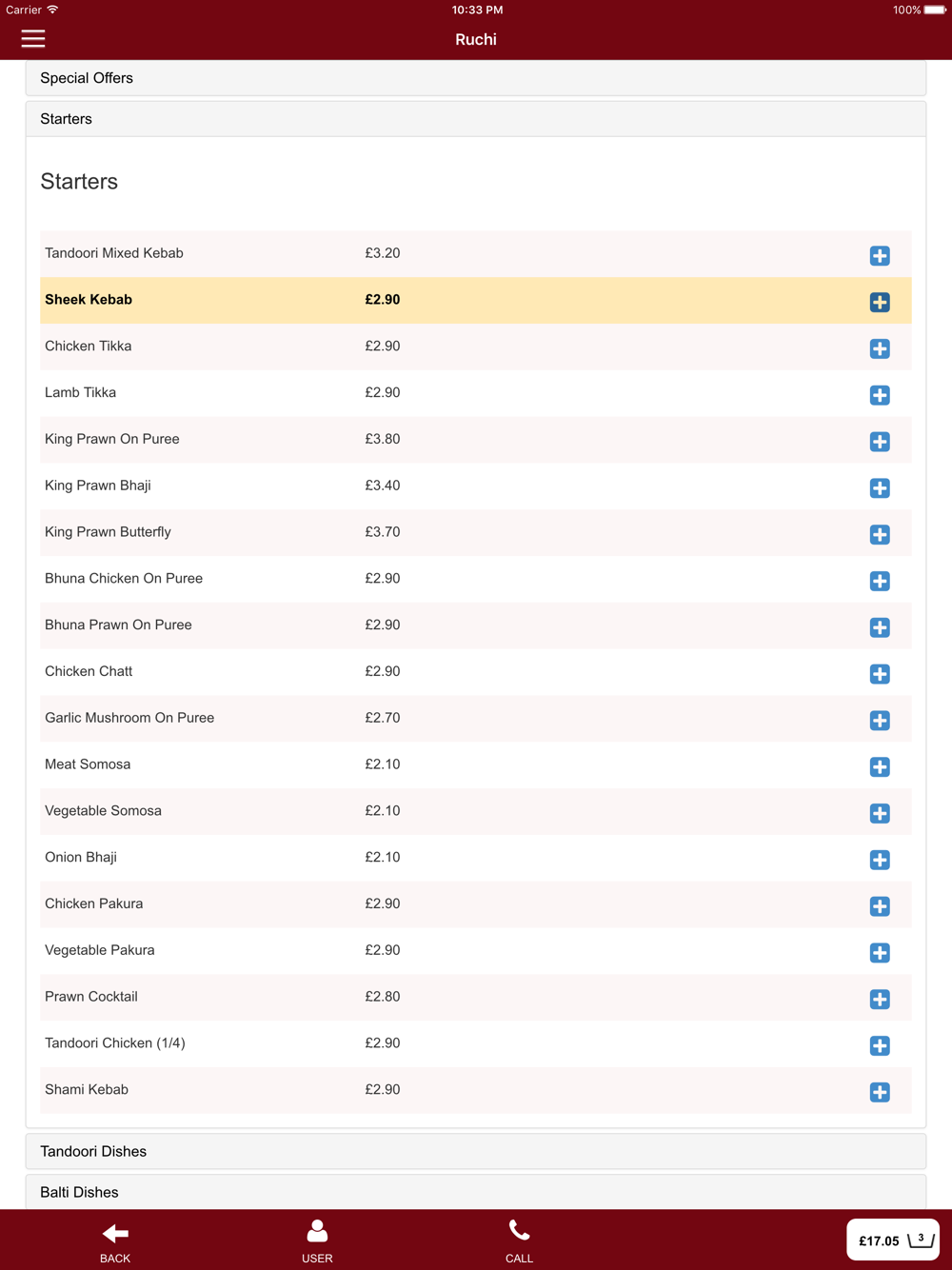Add King Prawn Bhaji plus icon
This screenshot has width=952, height=1270.
[880, 488]
